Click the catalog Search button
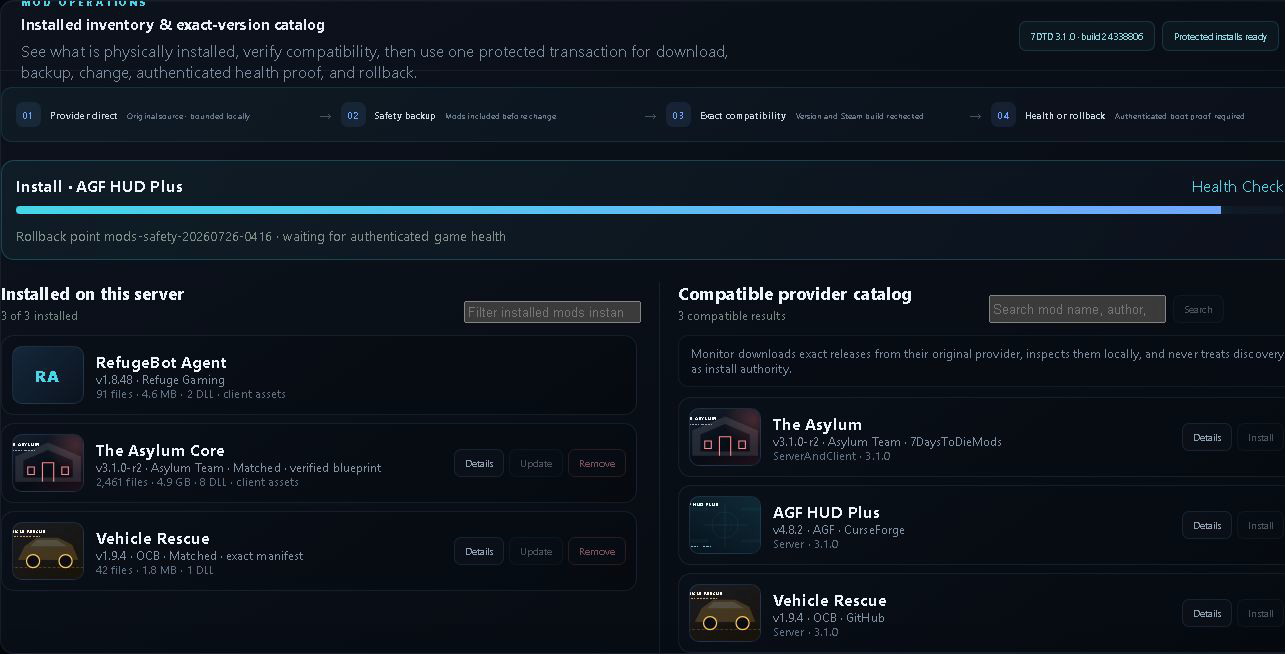 coord(1198,309)
